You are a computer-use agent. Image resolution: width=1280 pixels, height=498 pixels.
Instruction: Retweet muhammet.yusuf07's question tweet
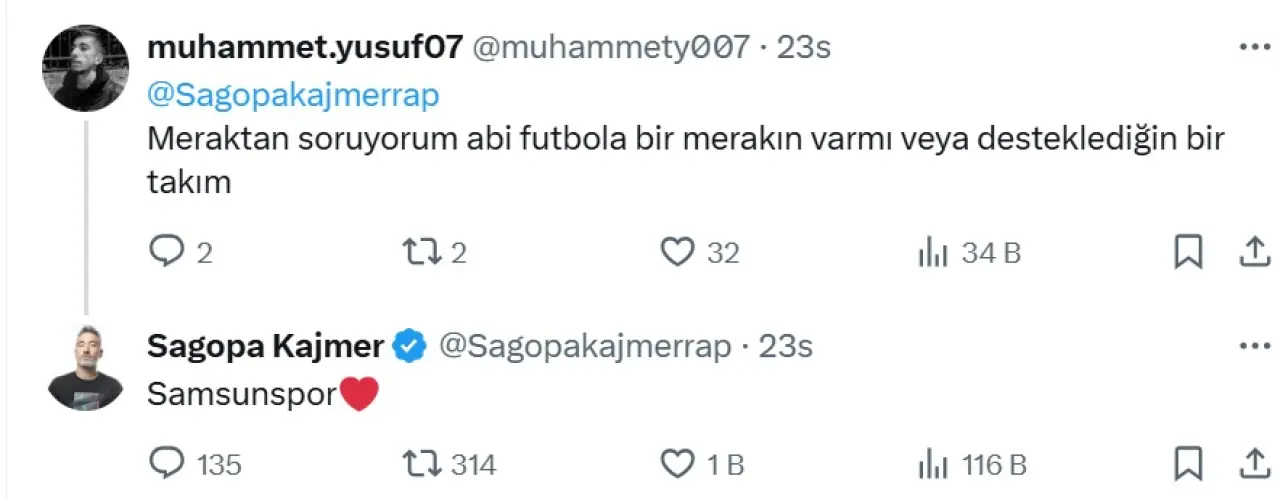tap(417, 254)
